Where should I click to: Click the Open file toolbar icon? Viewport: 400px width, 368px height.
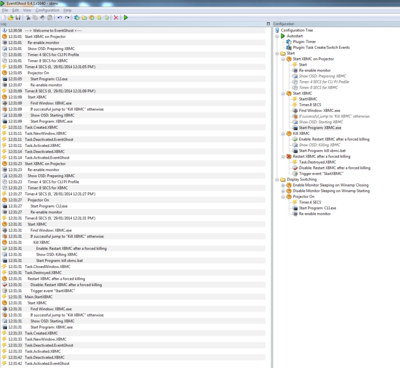[11, 18]
